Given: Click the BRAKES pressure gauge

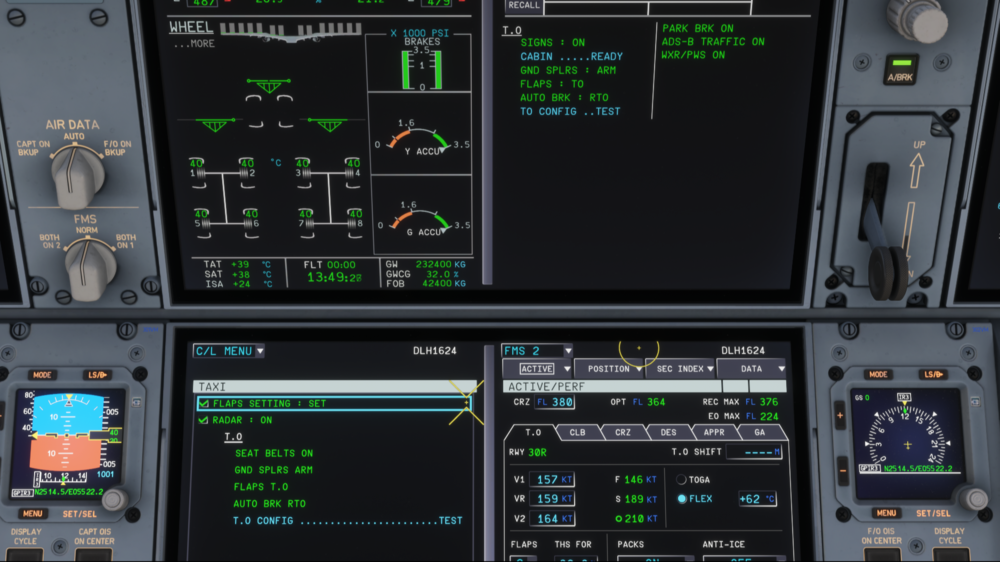Looking at the screenshot, I should pos(422,66).
